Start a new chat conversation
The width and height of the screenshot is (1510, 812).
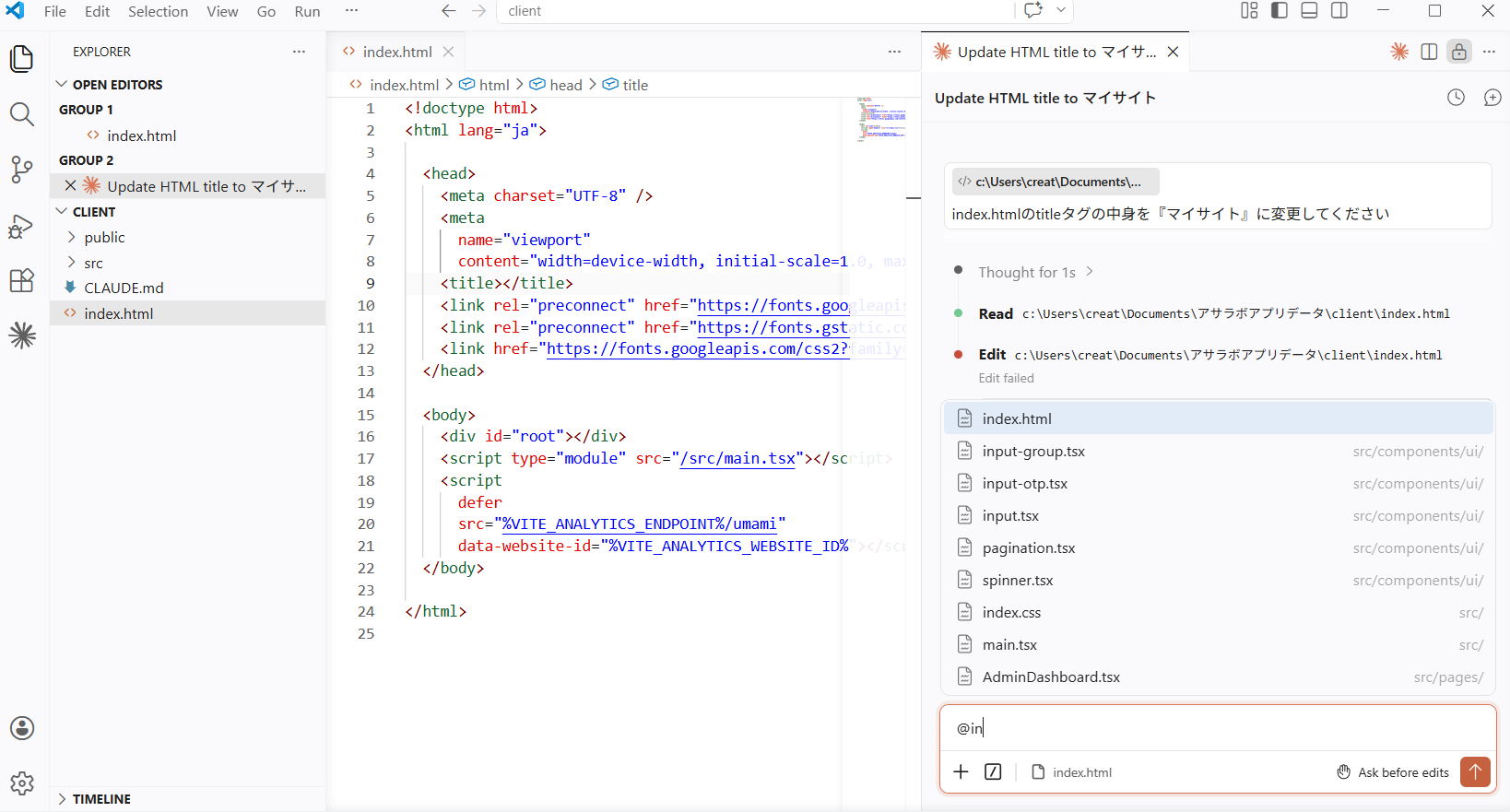click(1492, 98)
